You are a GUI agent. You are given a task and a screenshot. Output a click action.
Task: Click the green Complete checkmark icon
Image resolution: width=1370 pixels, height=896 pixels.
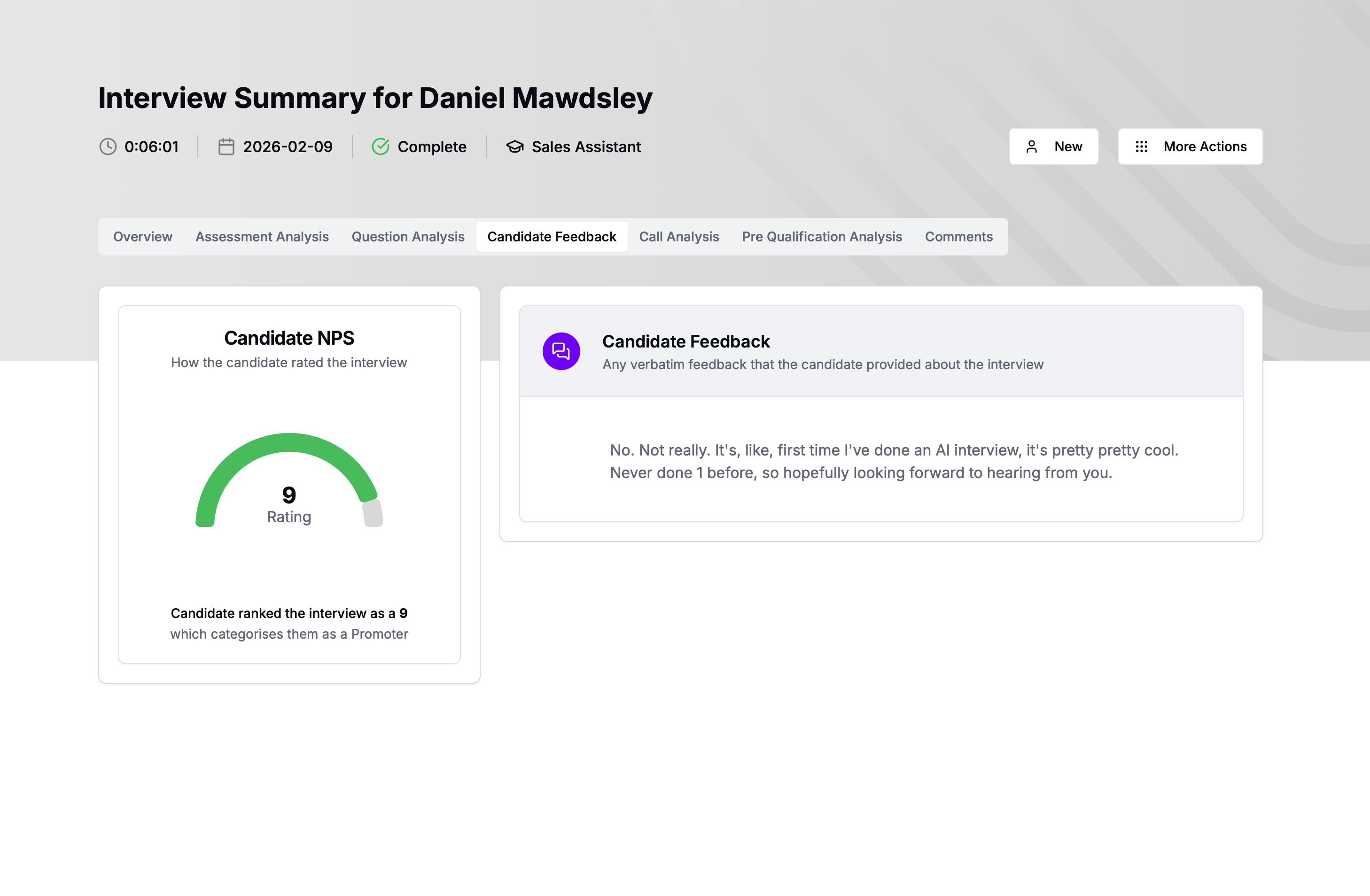tap(381, 147)
